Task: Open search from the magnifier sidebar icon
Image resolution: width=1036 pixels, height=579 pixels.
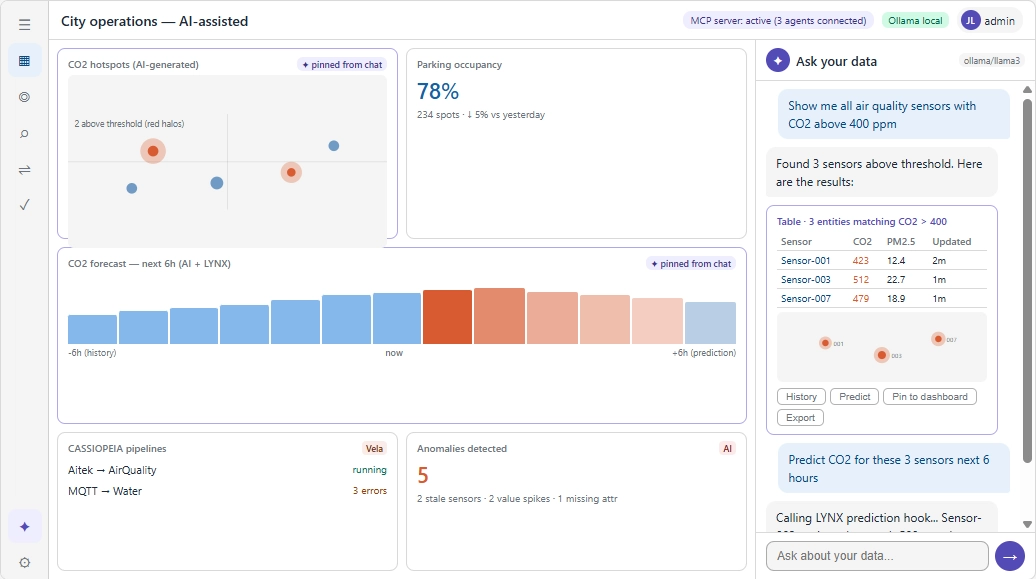Action: pos(24,133)
